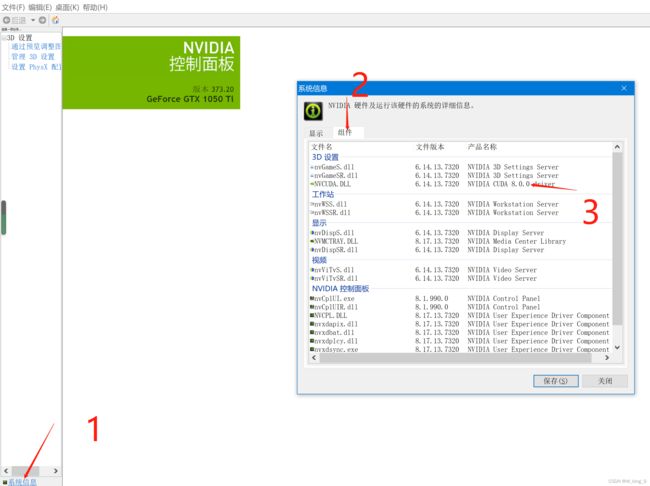Click the GeForce GTX 1050 Ti banner text

coord(190,99)
